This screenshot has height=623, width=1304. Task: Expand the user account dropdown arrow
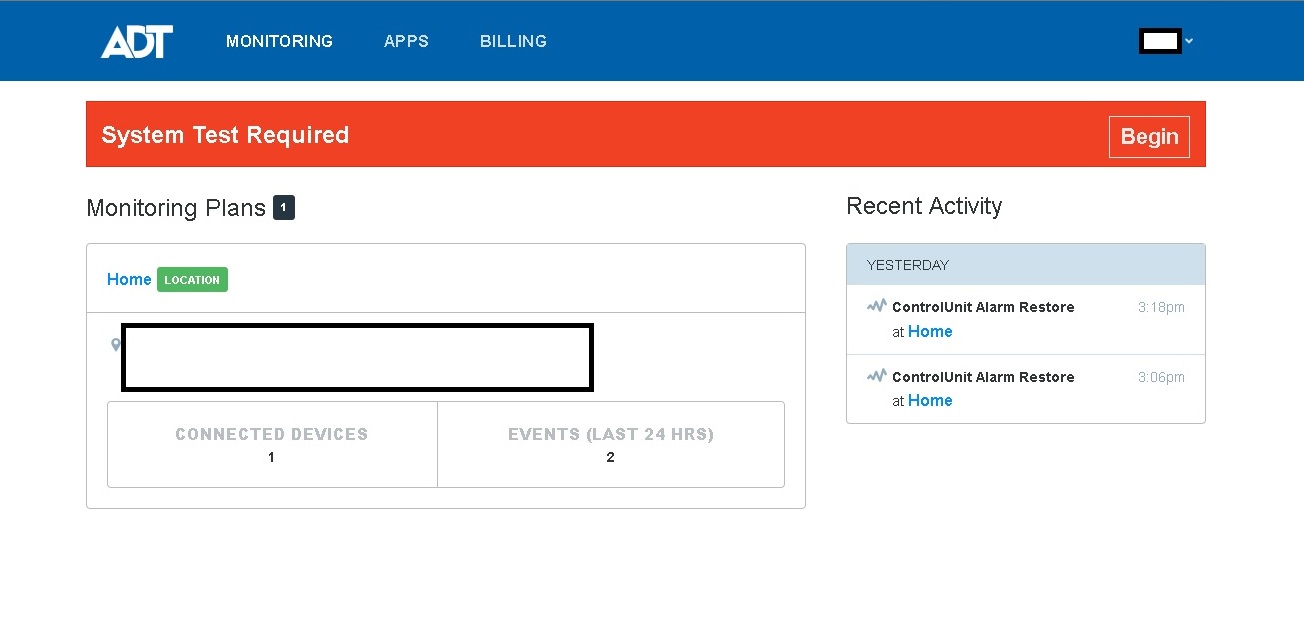click(x=1189, y=41)
